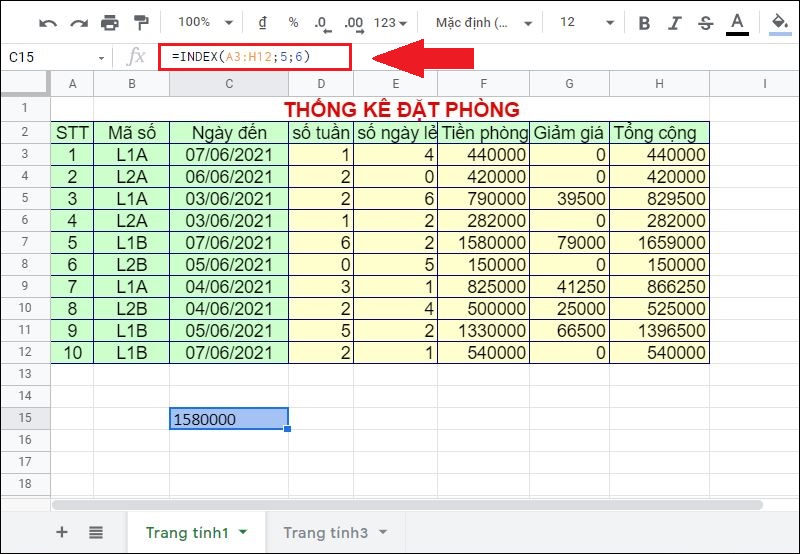Select the Trang tính1 sheet tab
This screenshot has width=800, height=554.
(x=195, y=532)
